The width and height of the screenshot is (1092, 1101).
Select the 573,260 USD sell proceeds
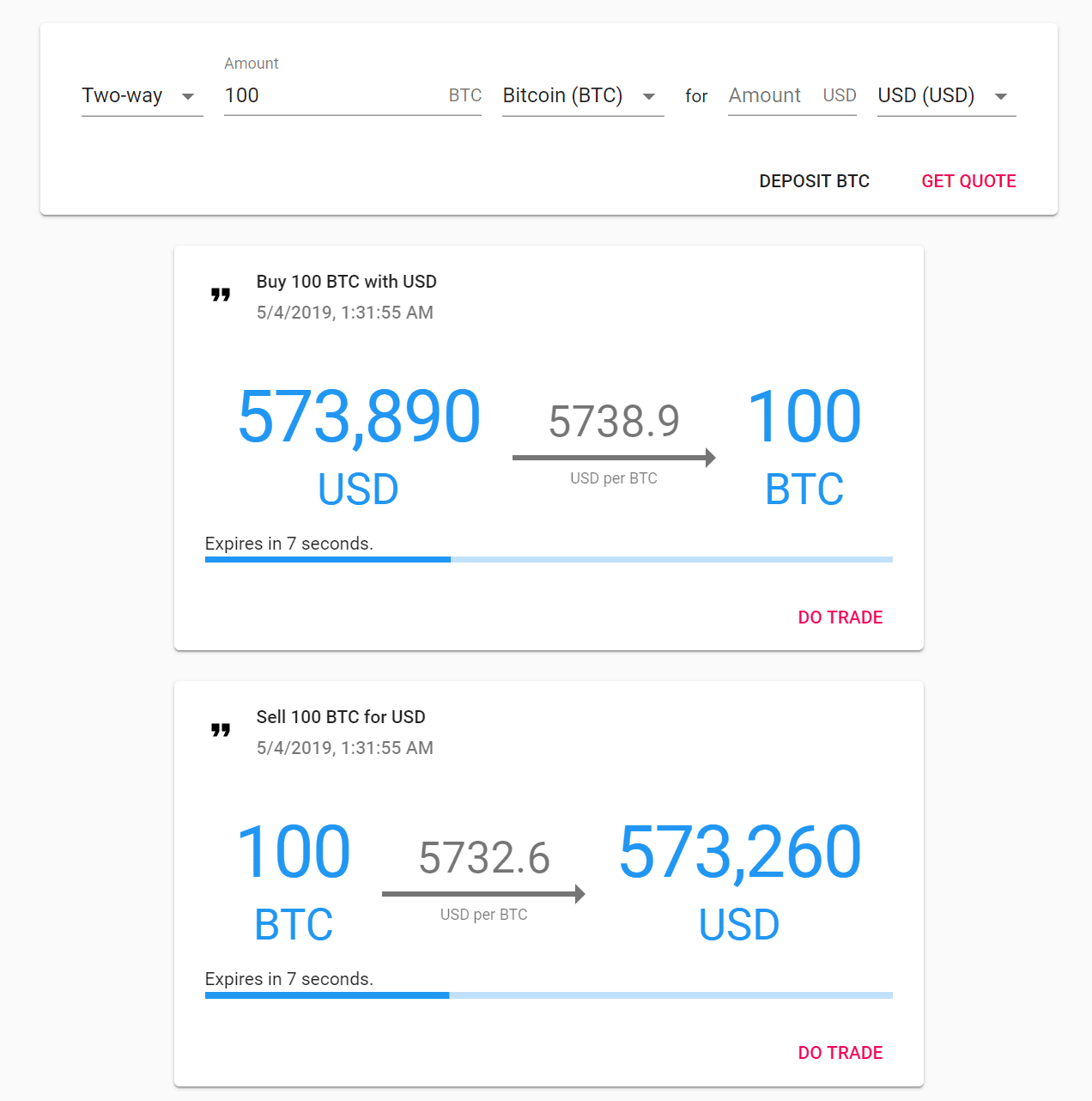[x=739, y=853]
